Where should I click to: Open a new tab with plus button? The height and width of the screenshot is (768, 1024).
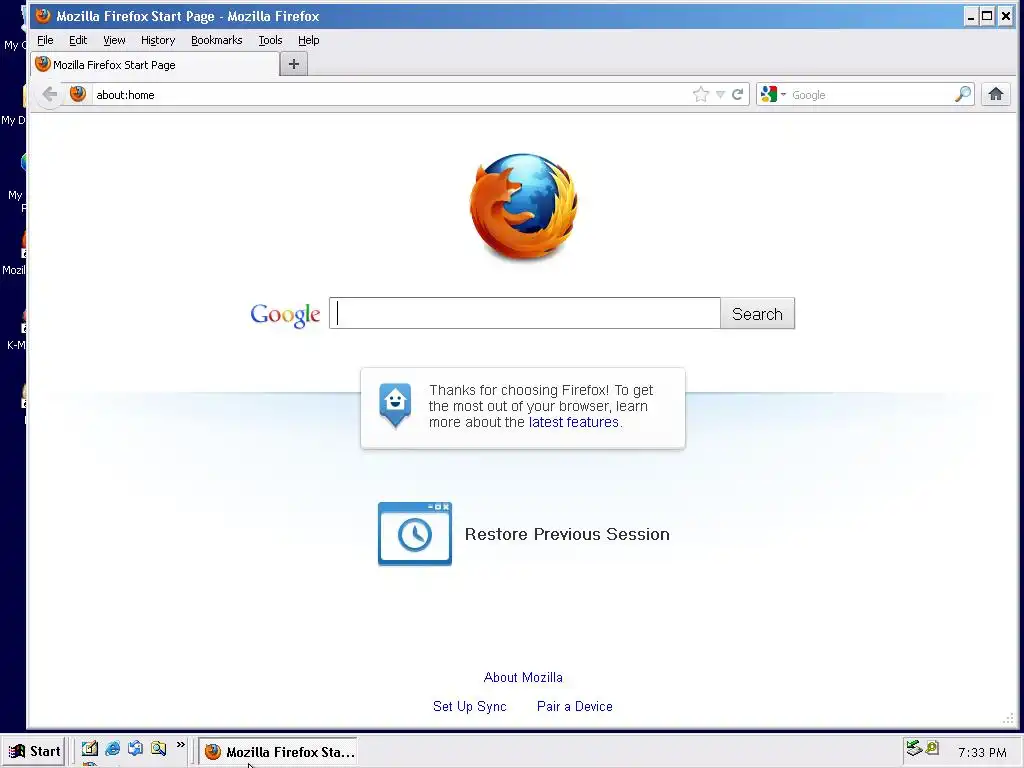tap(294, 64)
